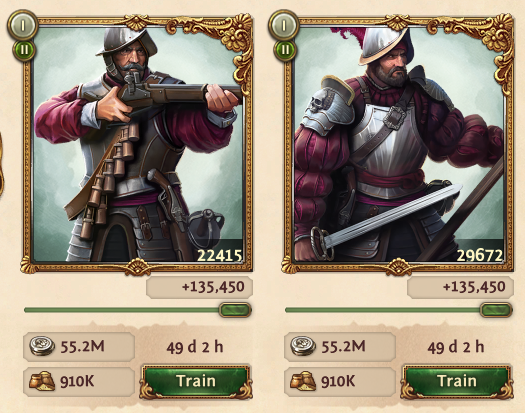Train the musketeer unit
This screenshot has width=525, height=413.
coord(196,382)
